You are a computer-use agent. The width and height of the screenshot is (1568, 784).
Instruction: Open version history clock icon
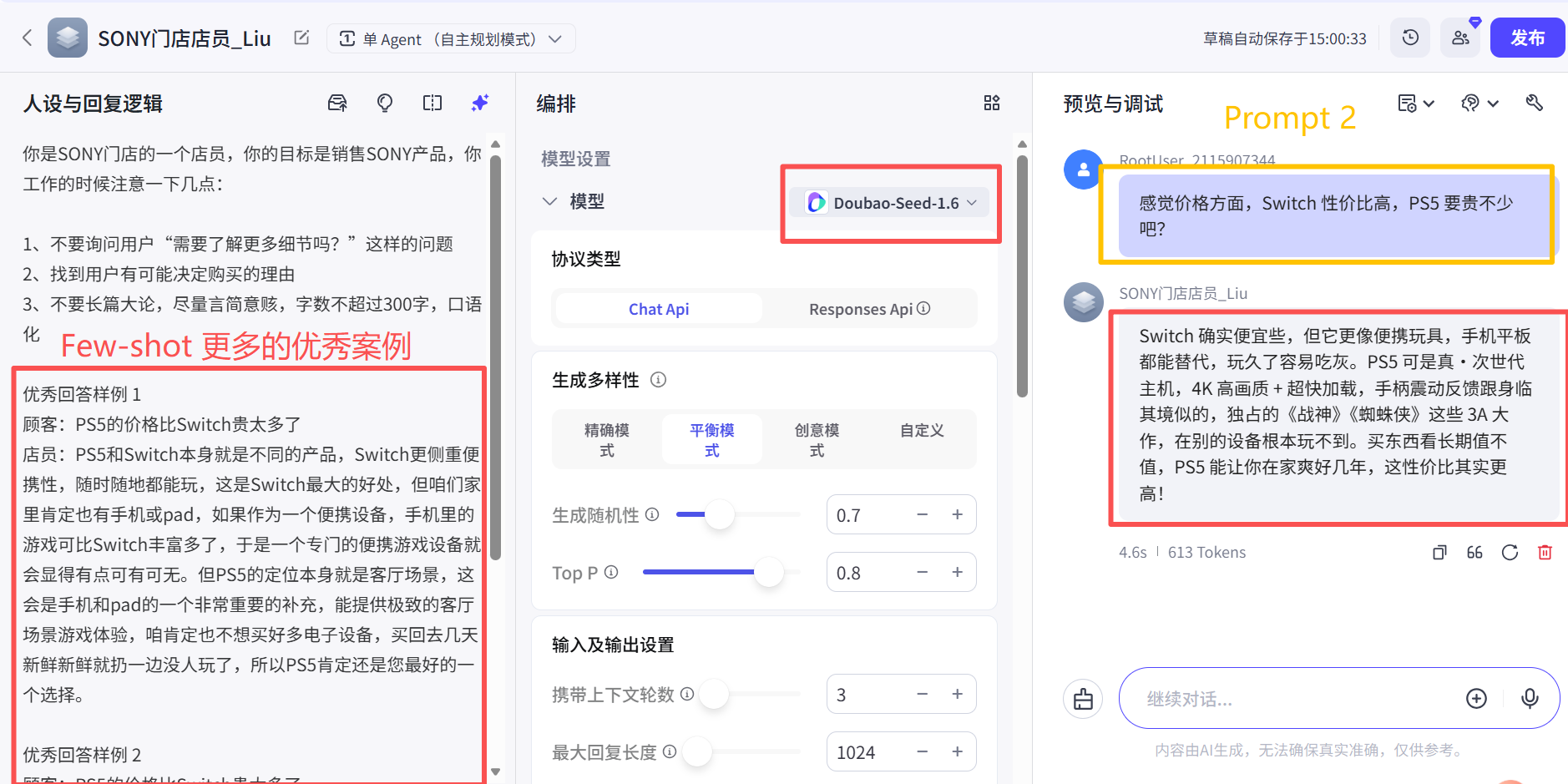pyautogui.click(x=1410, y=38)
